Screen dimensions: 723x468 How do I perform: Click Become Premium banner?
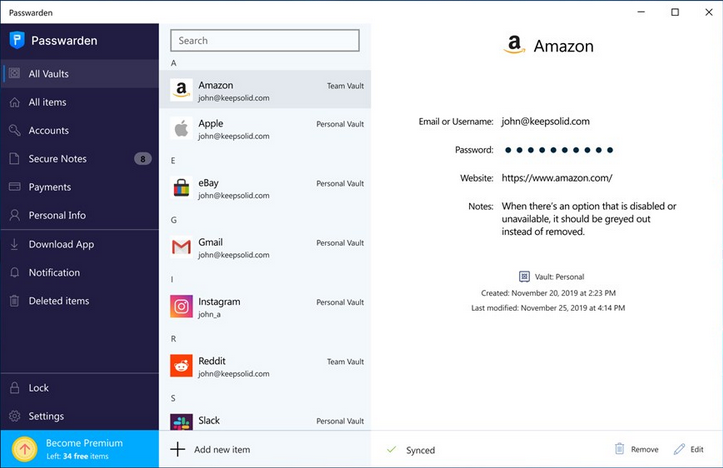pos(80,449)
